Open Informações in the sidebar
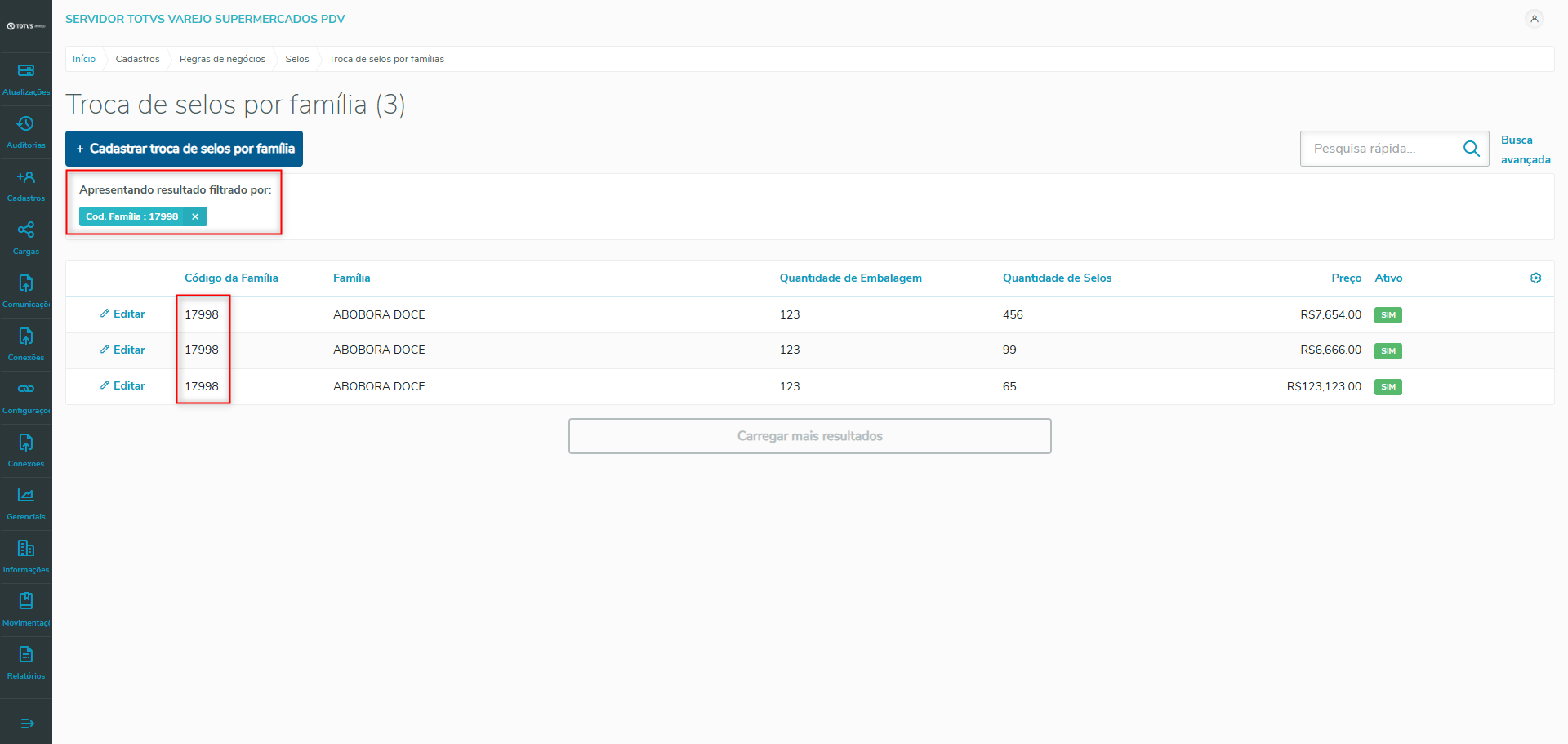The width and height of the screenshot is (1568, 744). coord(26,558)
